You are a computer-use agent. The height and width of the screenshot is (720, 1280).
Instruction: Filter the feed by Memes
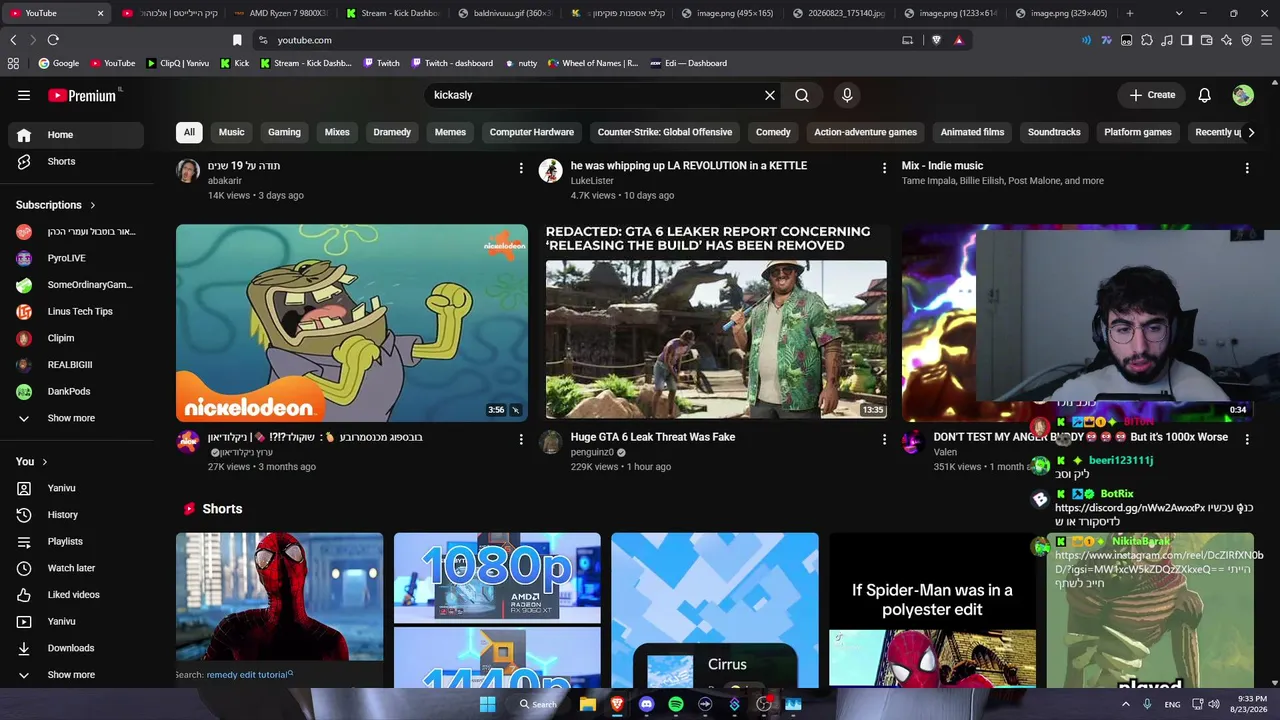point(450,132)
